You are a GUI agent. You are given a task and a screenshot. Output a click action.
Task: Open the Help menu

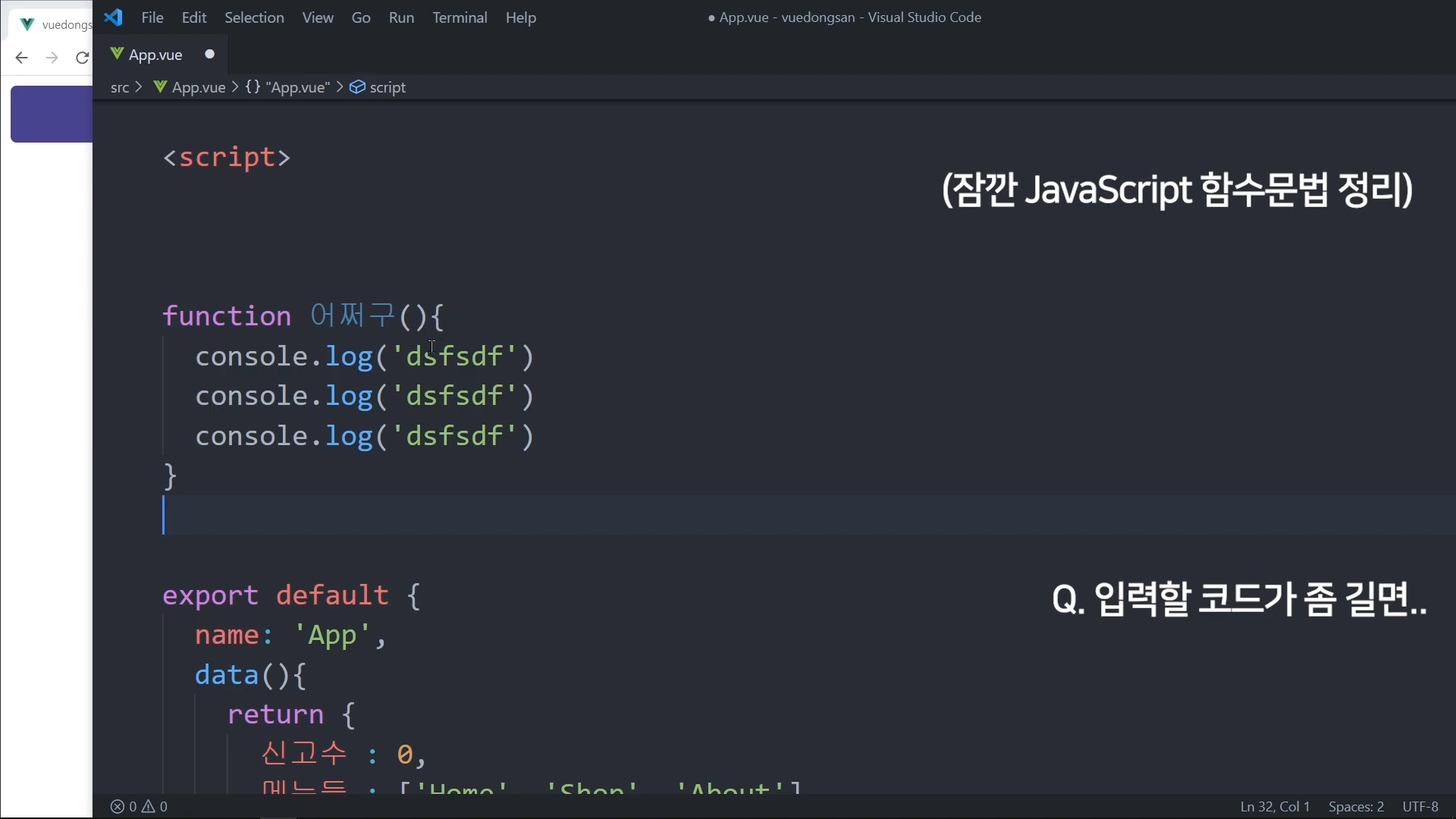click(521, 17)
